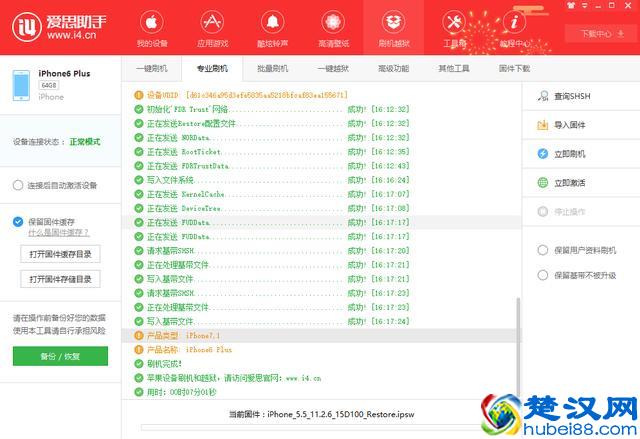This screenshot has height=439, width=640.
Task: Open 什么是固件缓存 help link
Action: coord(58,233)
